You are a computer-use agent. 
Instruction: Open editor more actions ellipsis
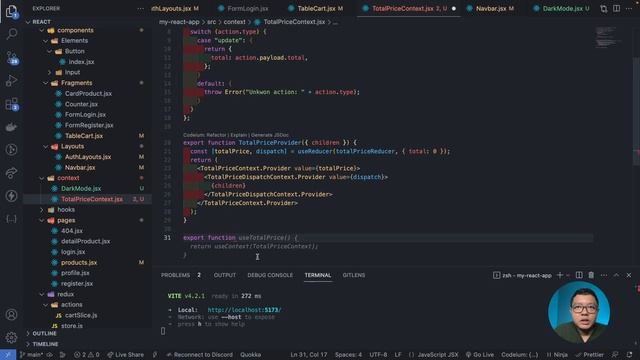click(629, 8)
